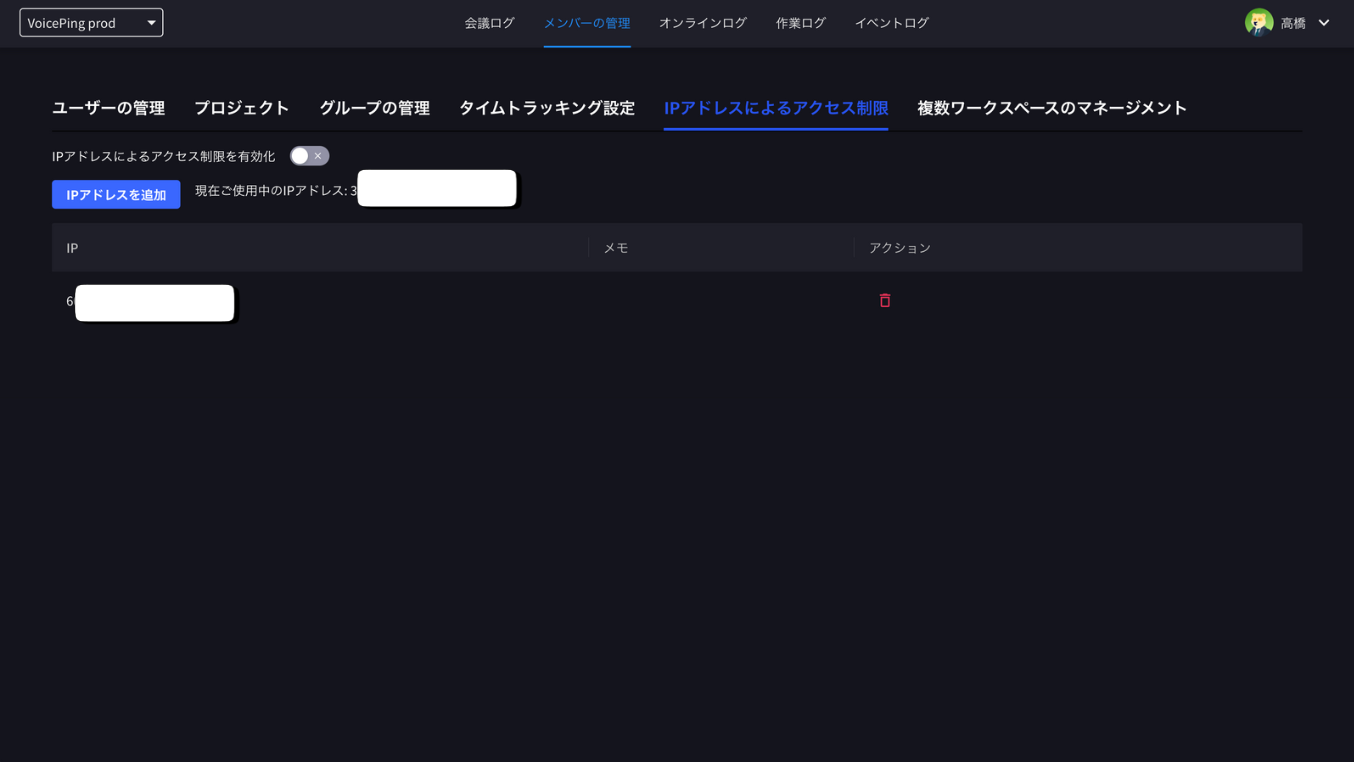Open the VoicePing prod workspace dropdown
Viewport: 1354px width, 762px height.
(90, 21)
